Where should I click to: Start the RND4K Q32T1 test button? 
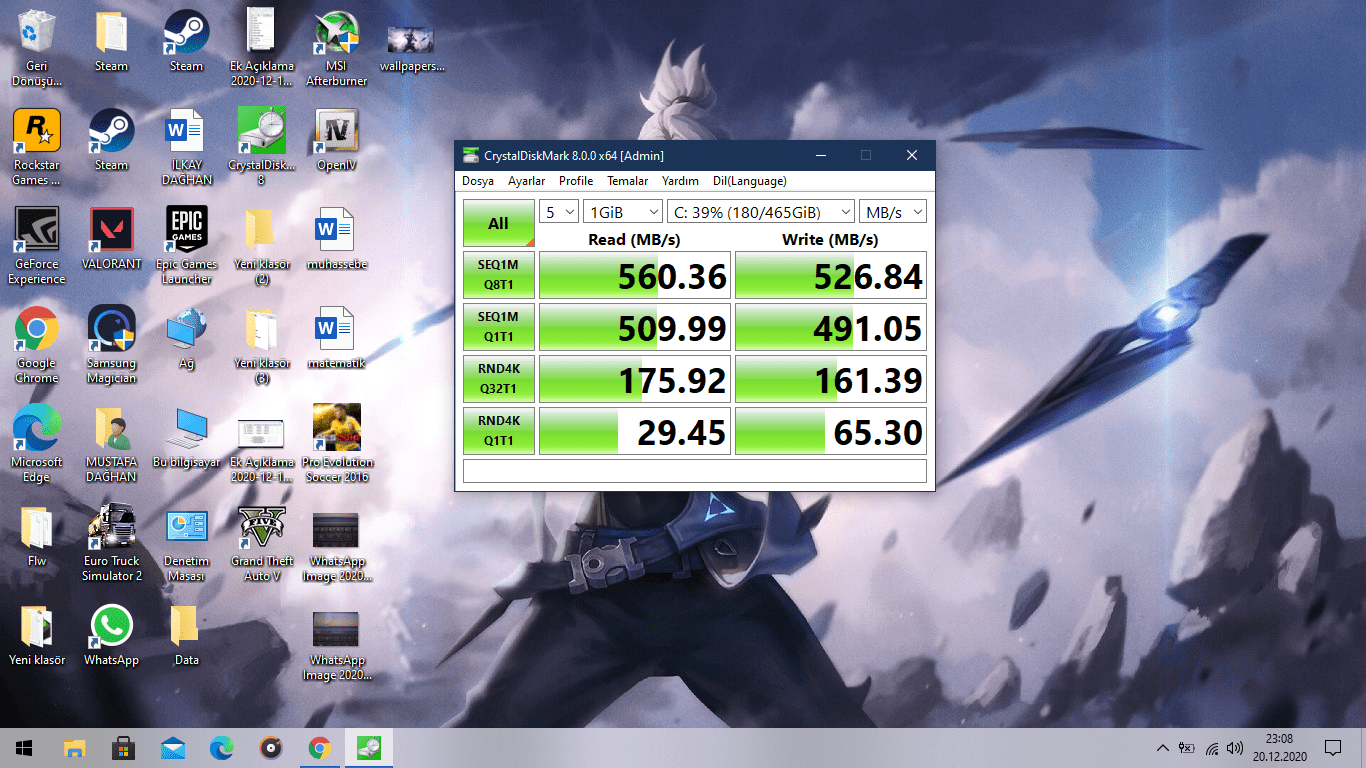[x=499, y=379]
